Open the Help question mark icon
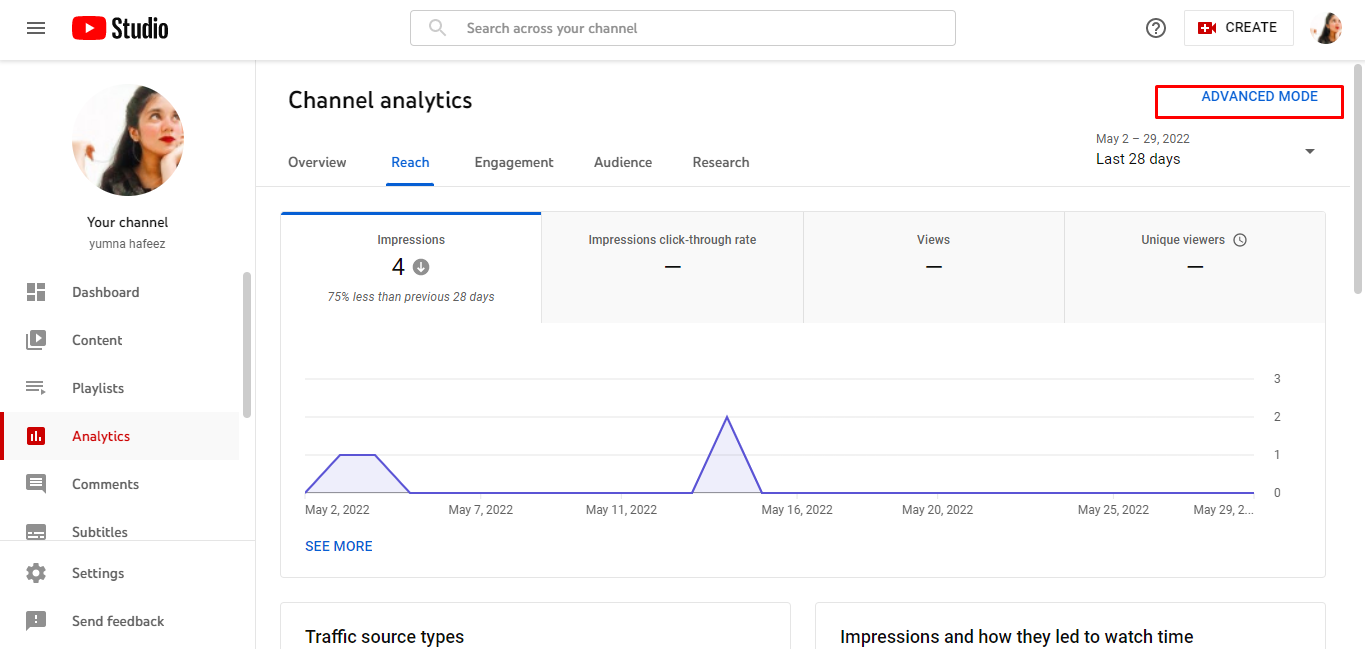Image resolution: width=1365 pixels, height=649 pixels. pyautogui.click(x=1156, y=28)
